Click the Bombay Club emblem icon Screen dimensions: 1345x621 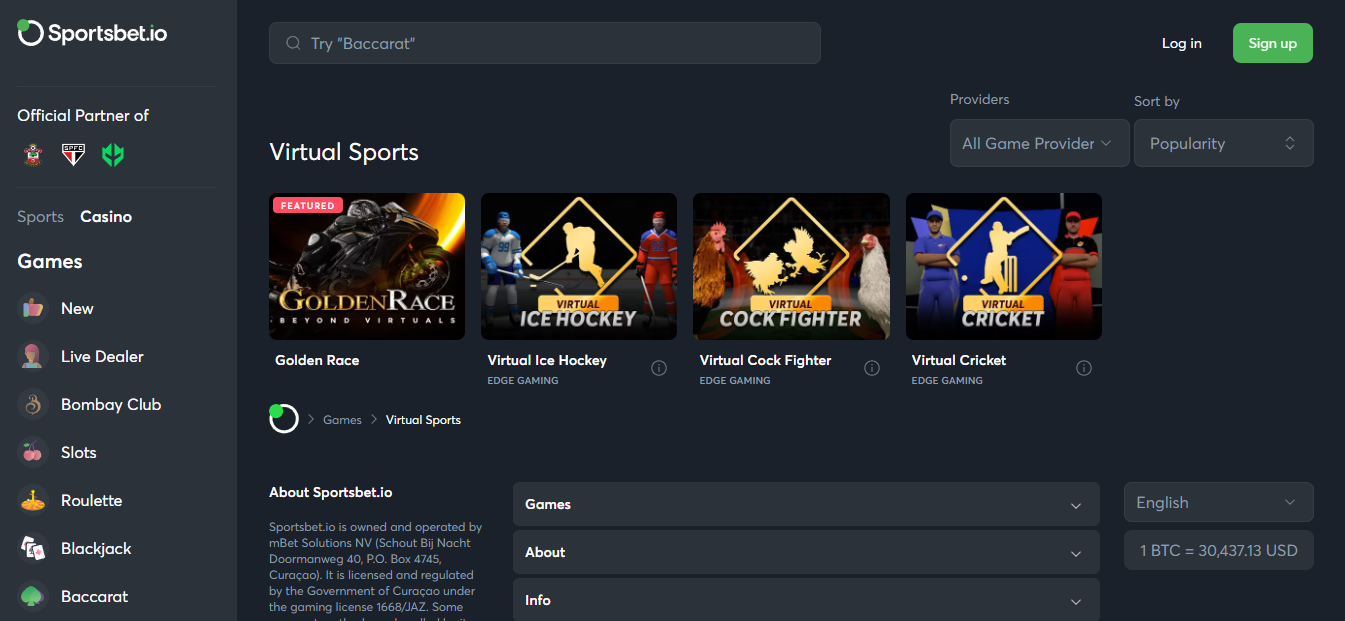(x=33, y=404)
